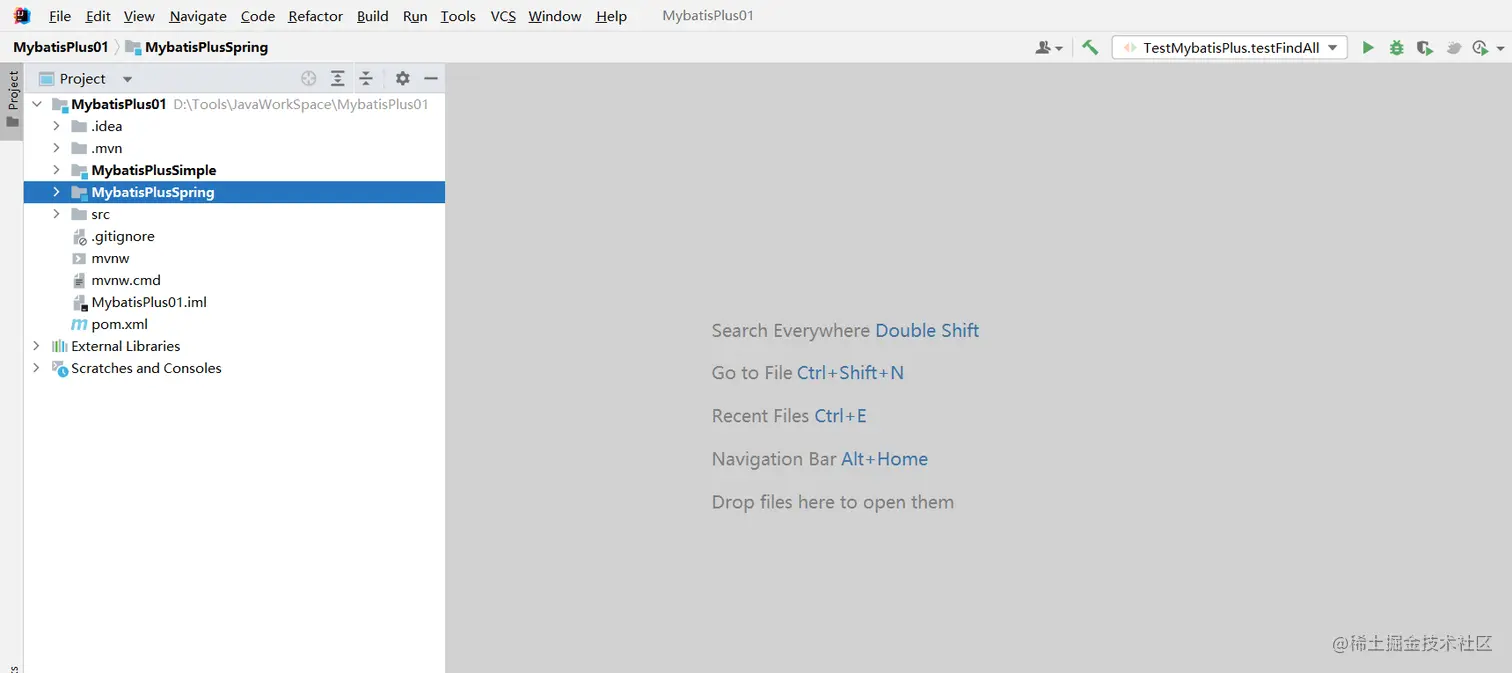The width and height of the screenshot is (1512, 673).
Task: Click the locate-opened-file crosshair icon
Action: point(309,78)
